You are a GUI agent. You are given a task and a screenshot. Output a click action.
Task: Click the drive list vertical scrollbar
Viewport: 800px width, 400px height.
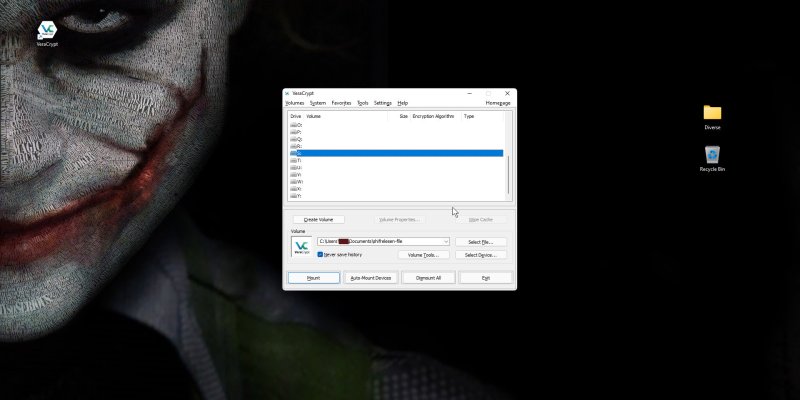point(508,175)
